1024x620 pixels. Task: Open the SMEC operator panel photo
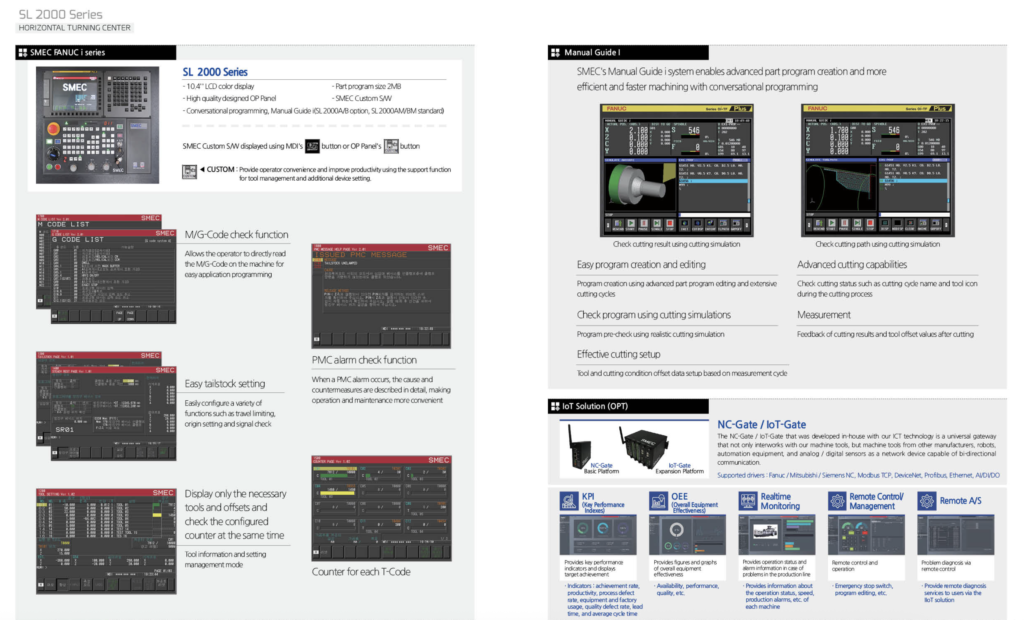point(97,125)
